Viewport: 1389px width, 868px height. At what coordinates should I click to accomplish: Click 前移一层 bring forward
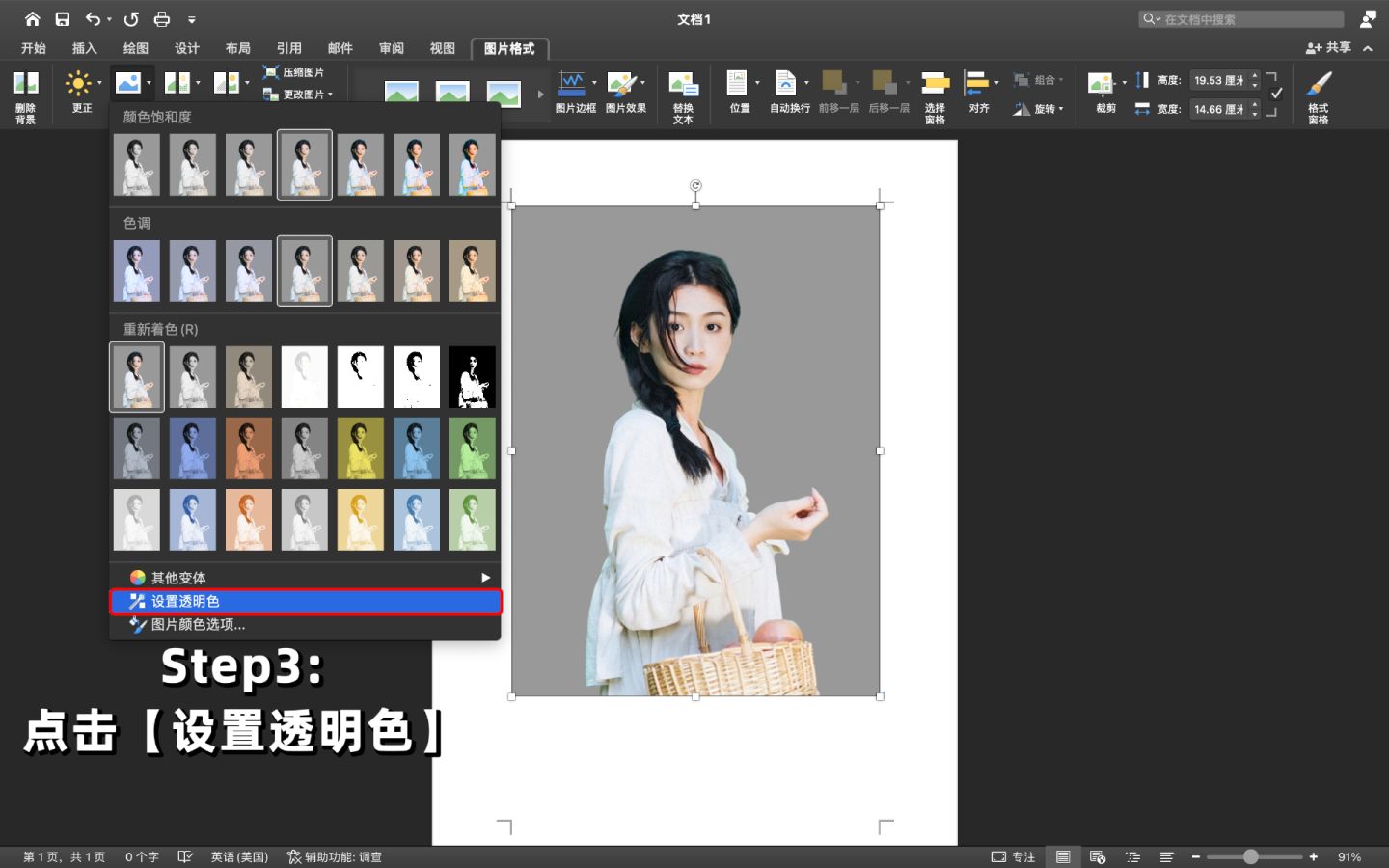coord(838,92)
